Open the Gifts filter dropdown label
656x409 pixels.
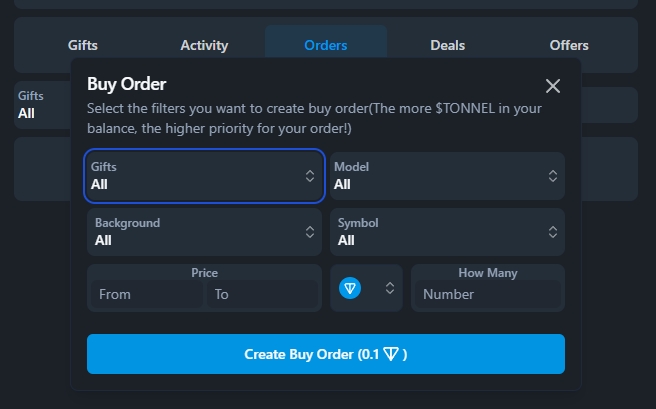point(111,167)
